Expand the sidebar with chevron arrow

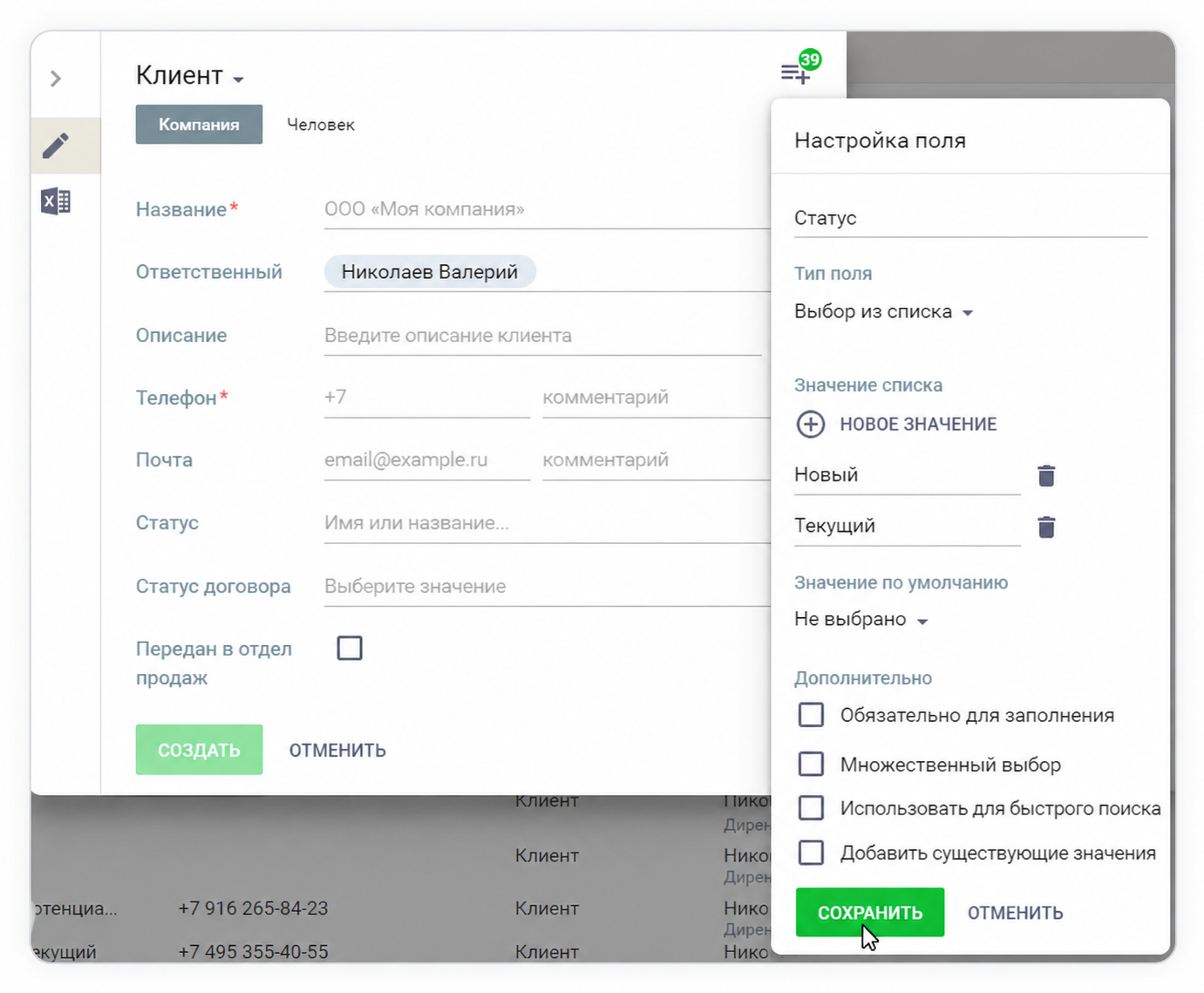(56, 78)
